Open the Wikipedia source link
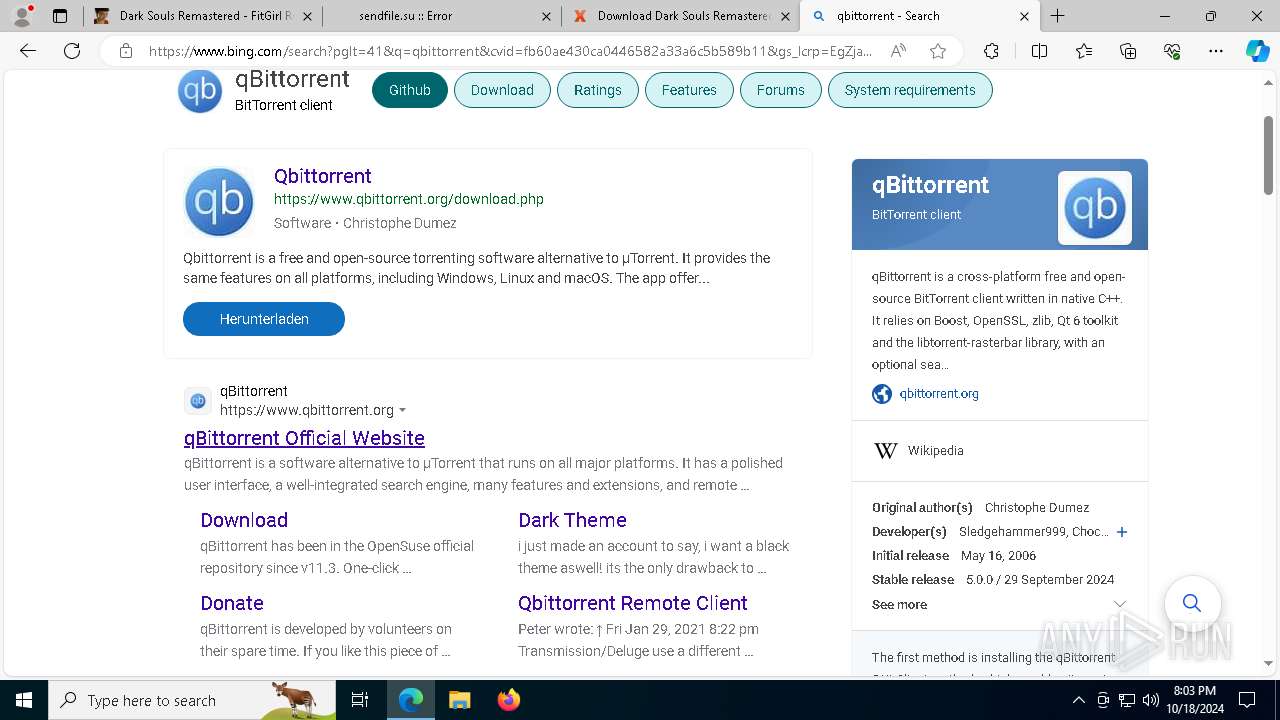This screenshot has width=1280, height=720. [936, 451]
